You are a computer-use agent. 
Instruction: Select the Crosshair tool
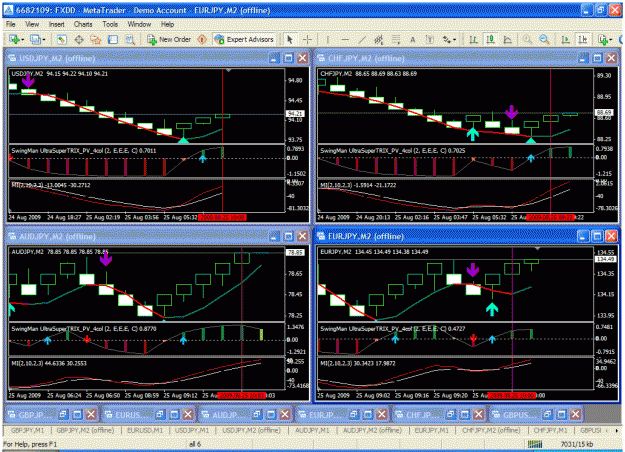pyautogui.click(x=307, y=39)
